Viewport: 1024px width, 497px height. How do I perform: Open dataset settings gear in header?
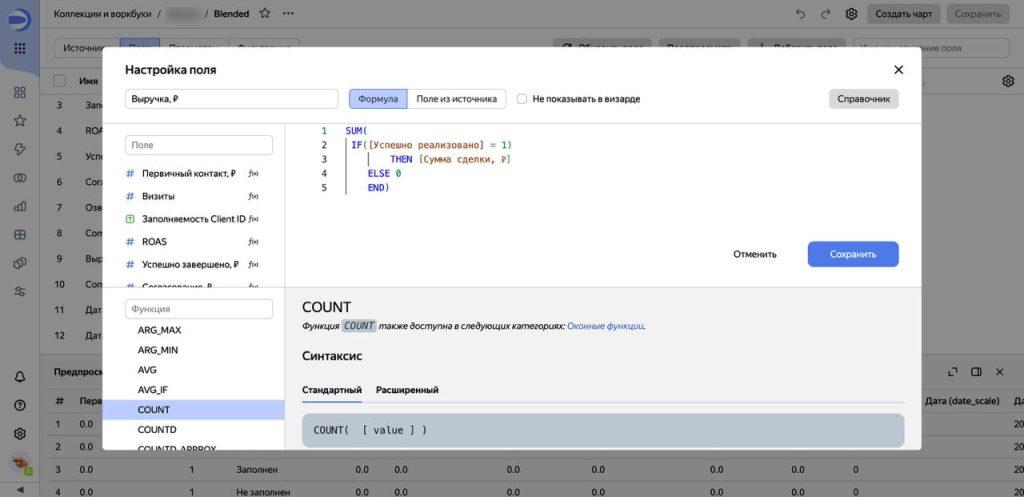pos(851,14)
